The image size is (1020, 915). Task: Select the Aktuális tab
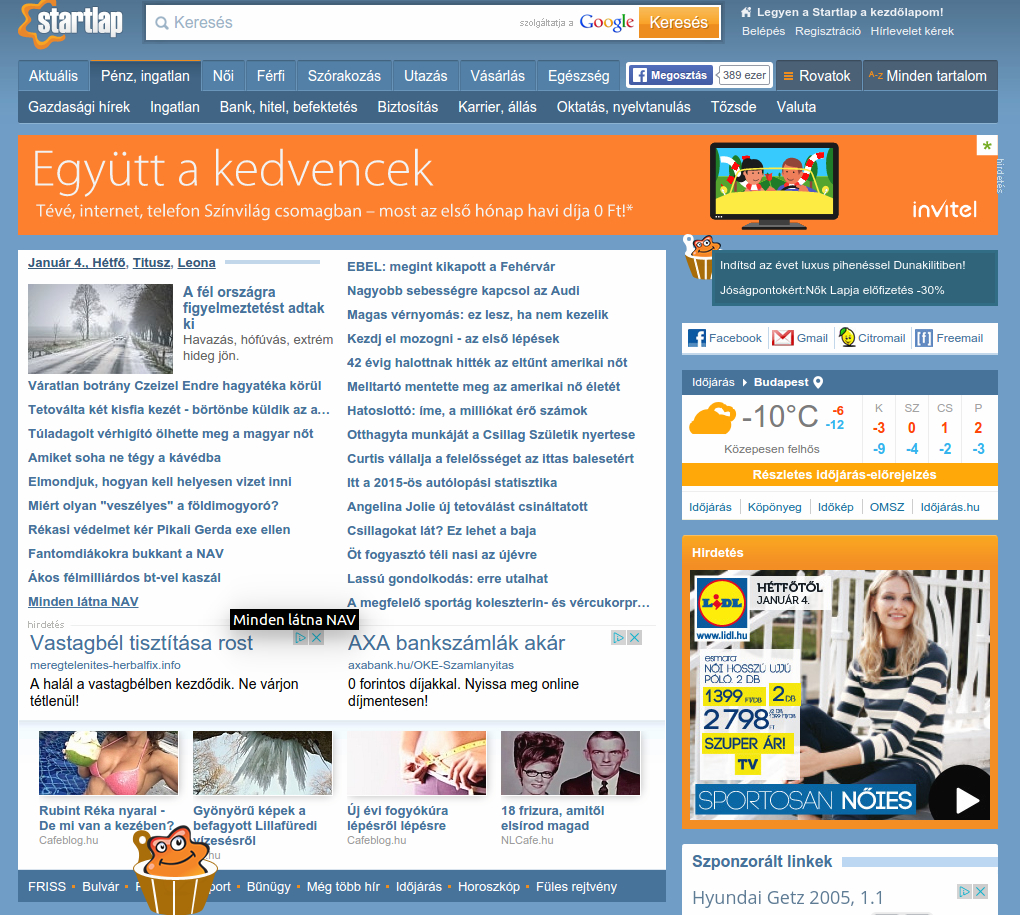coord(53,76)
